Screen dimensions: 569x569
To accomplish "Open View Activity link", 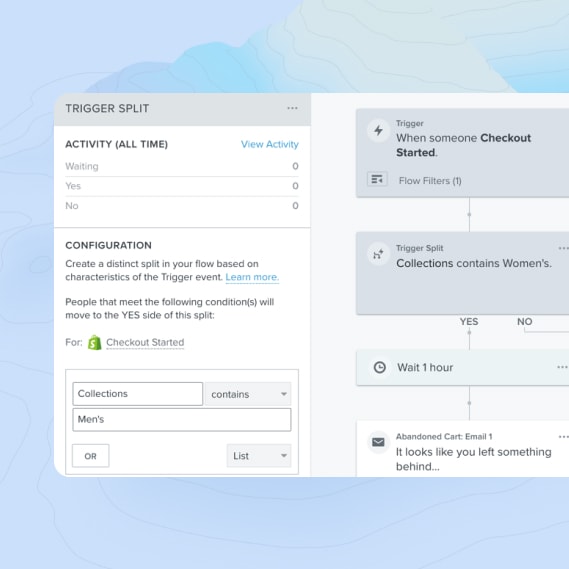I will 270,144.
